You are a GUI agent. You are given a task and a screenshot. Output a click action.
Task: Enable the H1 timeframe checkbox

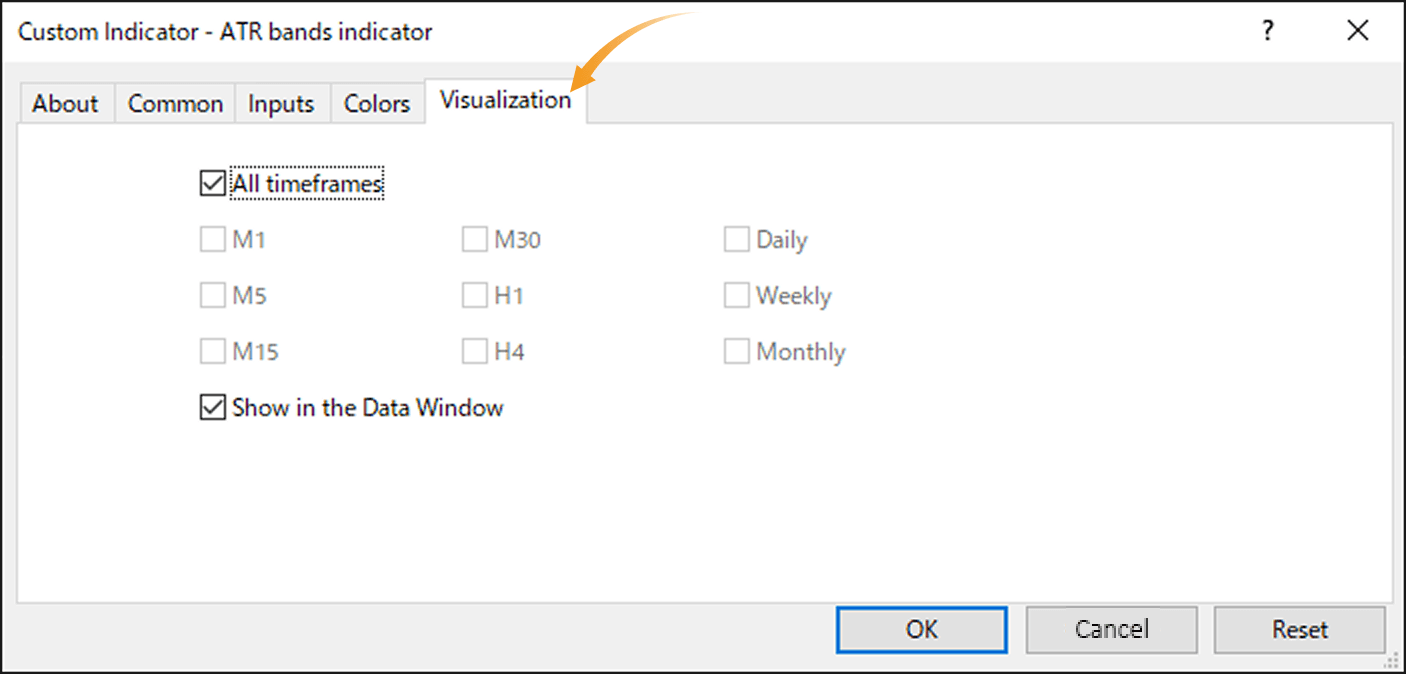coord(474,295)
